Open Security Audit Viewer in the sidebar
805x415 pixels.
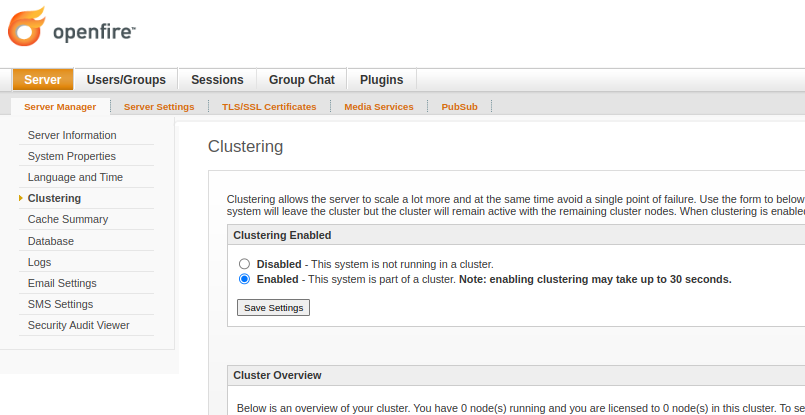pyautogui.click(x=78, y=325)
